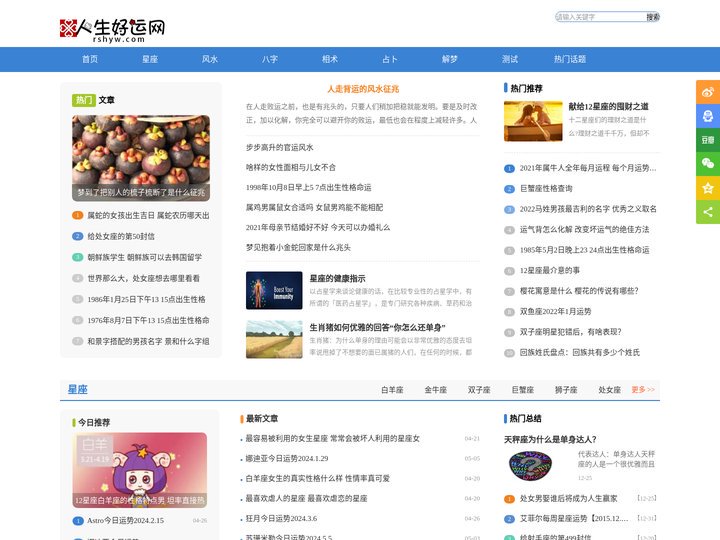Select the 处女座 sub-category tab
The width and height of the screenshot is (720, 540).
pos(609,390)
